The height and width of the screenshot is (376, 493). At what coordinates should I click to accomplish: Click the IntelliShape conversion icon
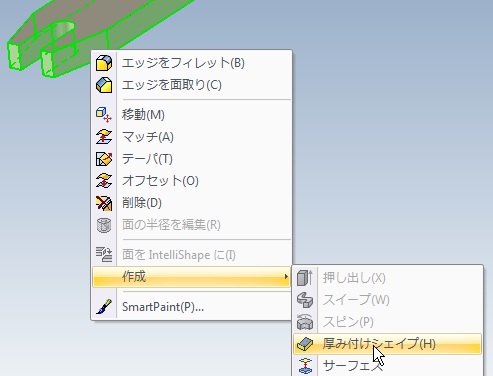tap(104, 255)
